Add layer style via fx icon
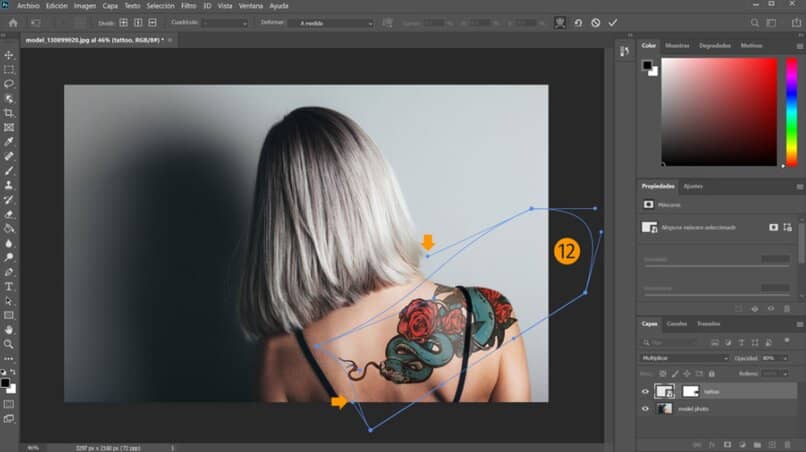This screenshot has height=452, width=806. click(x=712, y=444)
